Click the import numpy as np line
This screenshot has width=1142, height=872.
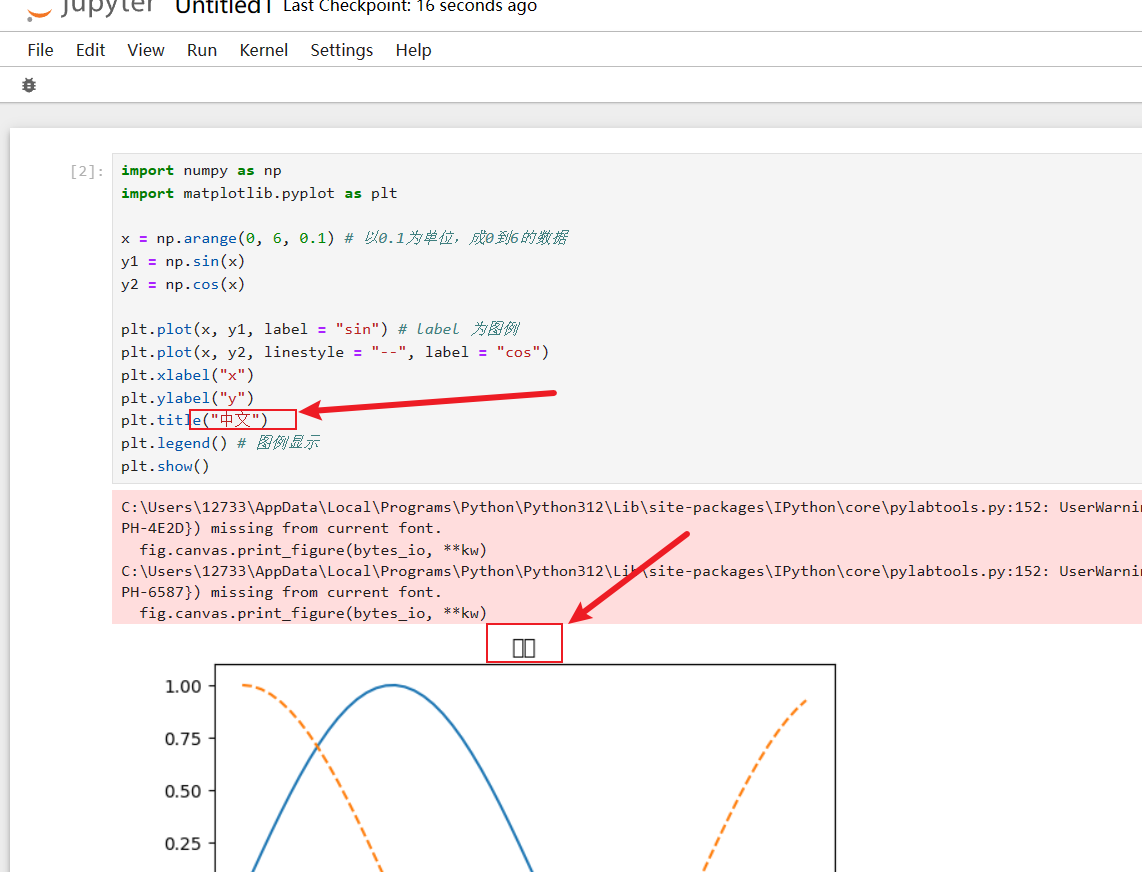(201, 170)
